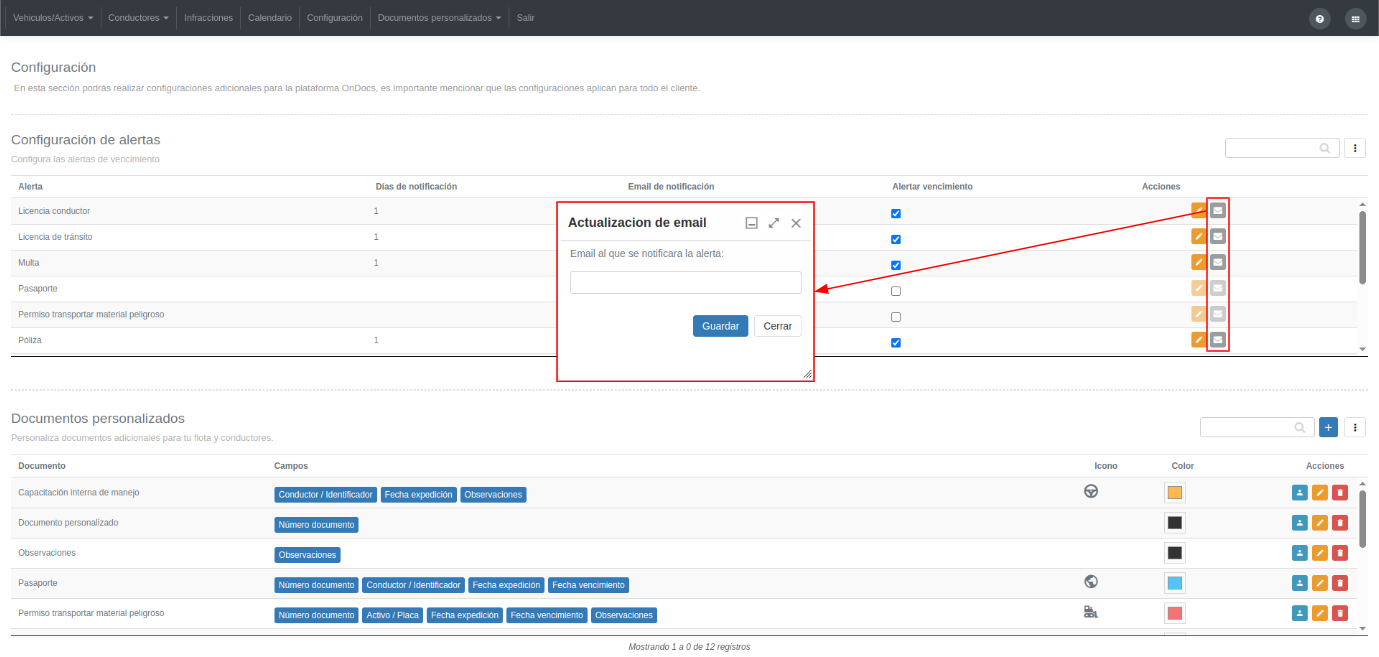
Task: Click globe icon in Pasaporte document row
Action: pyautogui.click(x=1091, y=581)
